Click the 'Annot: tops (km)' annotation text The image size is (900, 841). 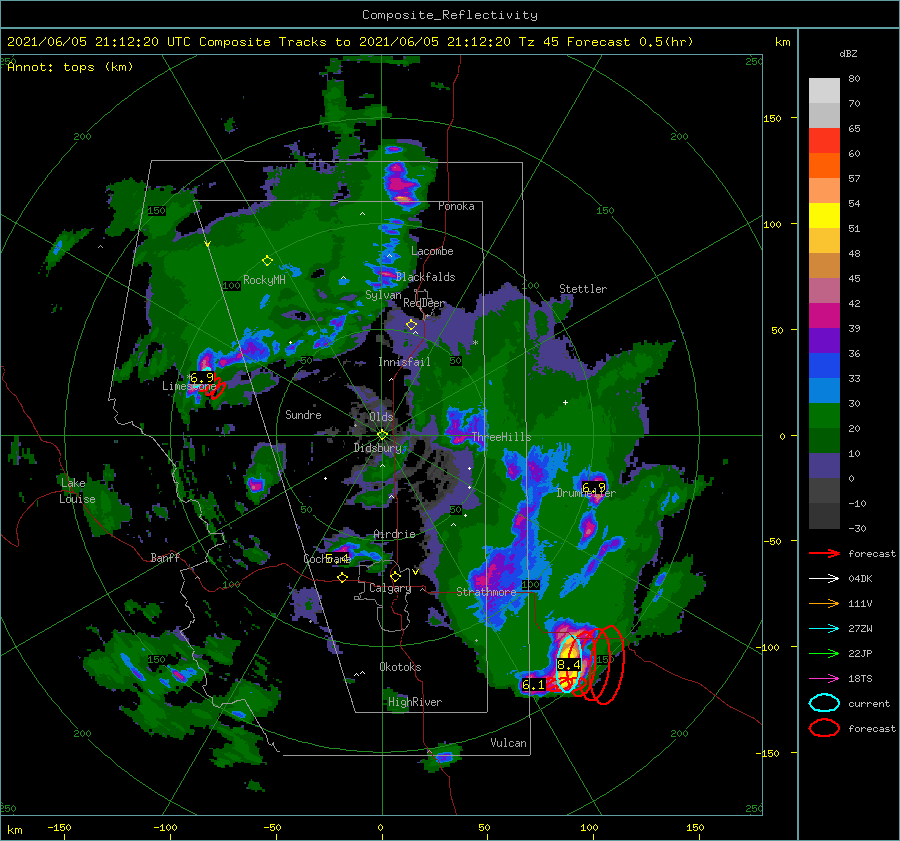click(70, 67)
